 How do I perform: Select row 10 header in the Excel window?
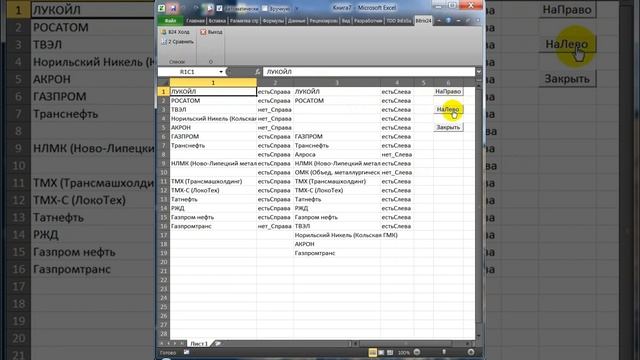click(164, 172)
